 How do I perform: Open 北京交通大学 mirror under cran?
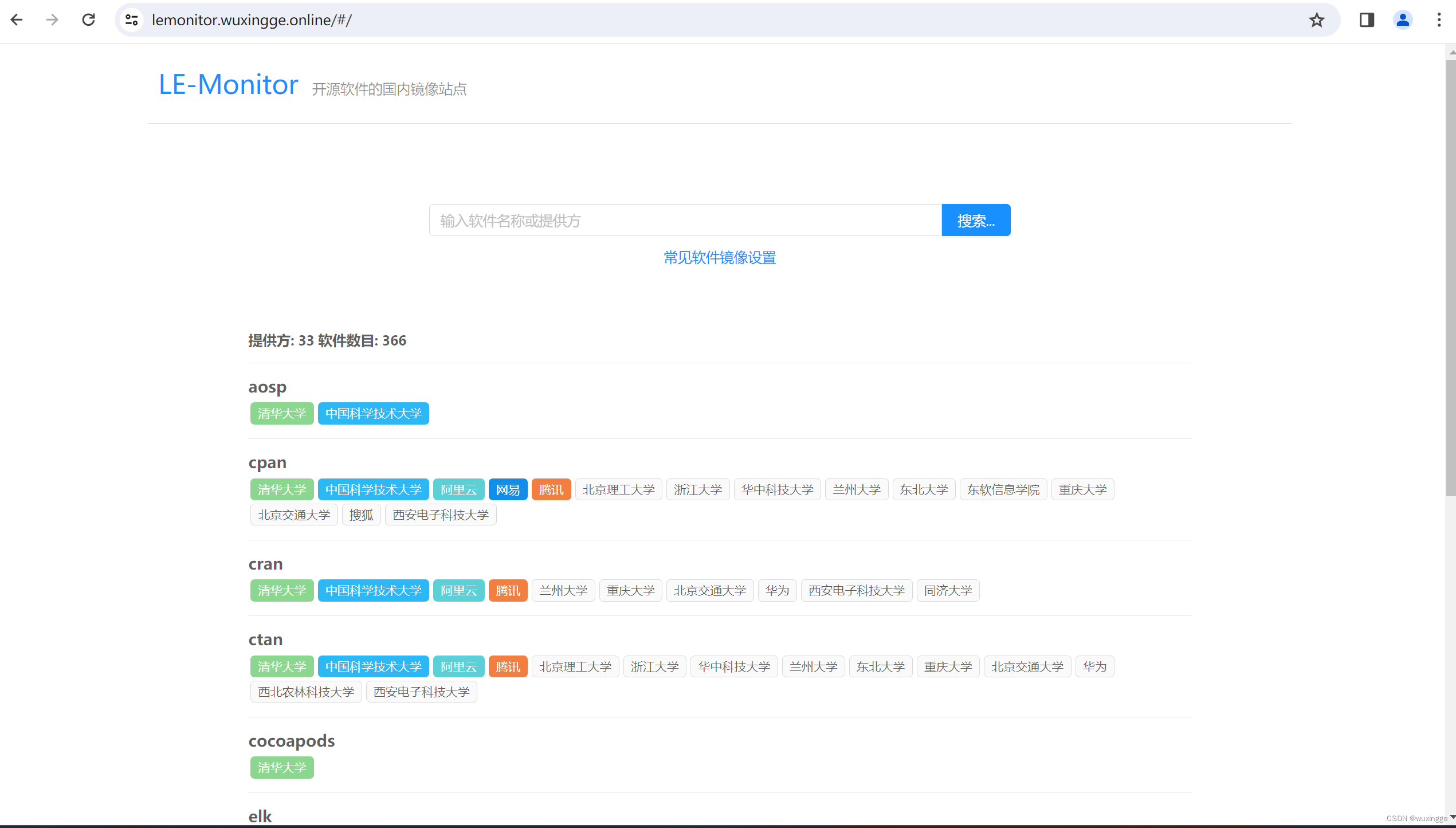click(710, 591)
